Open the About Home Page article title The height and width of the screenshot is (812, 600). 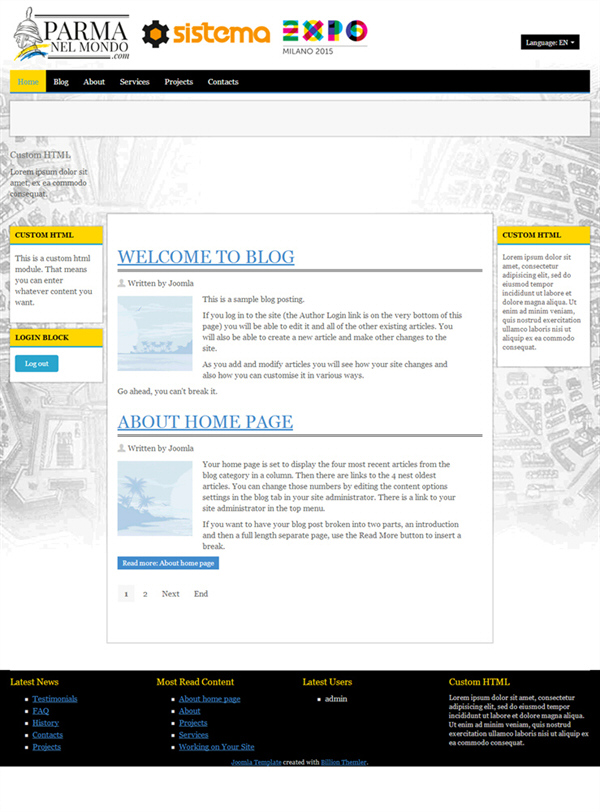205,422
